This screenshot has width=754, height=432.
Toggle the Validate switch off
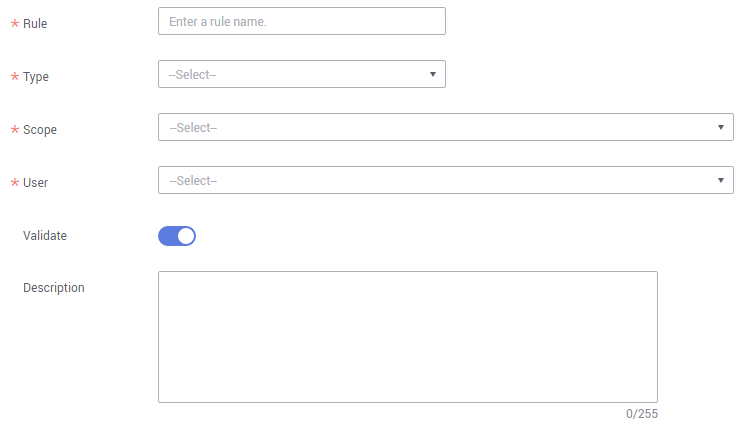click(177, 236)
